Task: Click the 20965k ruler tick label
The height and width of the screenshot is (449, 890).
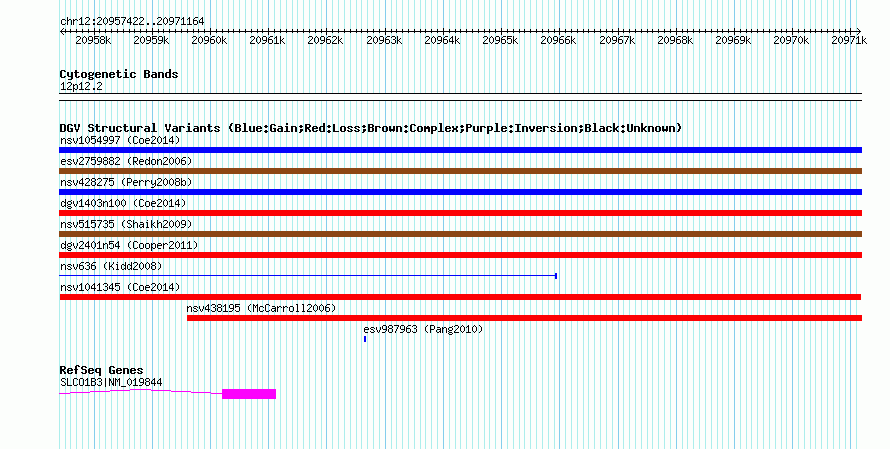Action: (x=500, y=40)
